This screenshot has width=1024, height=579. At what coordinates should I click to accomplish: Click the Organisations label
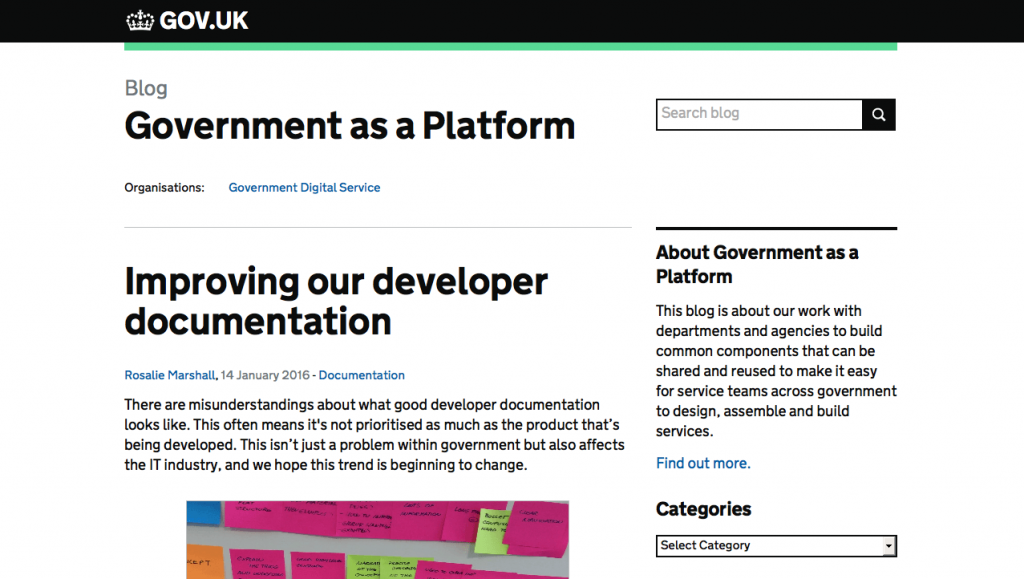[164, 187]
